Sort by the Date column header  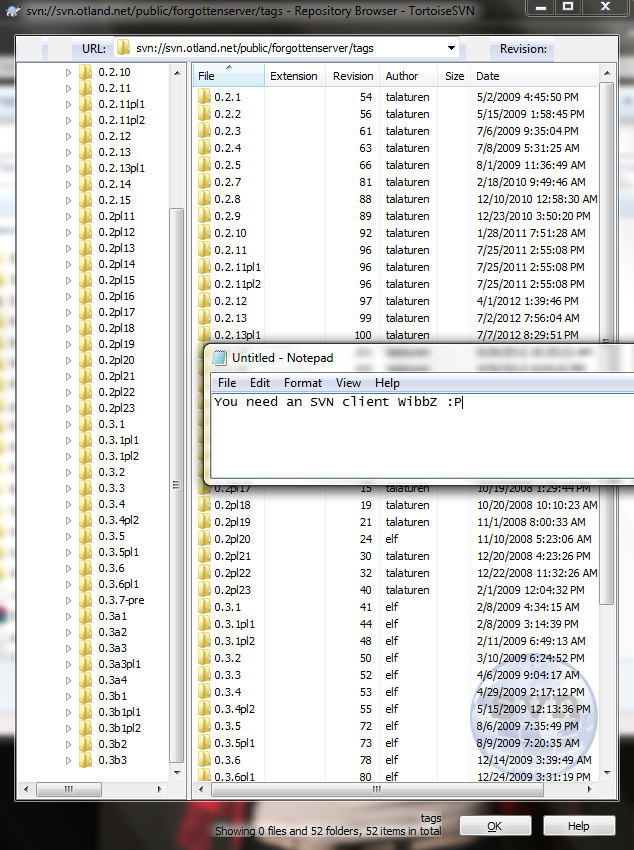534,76
